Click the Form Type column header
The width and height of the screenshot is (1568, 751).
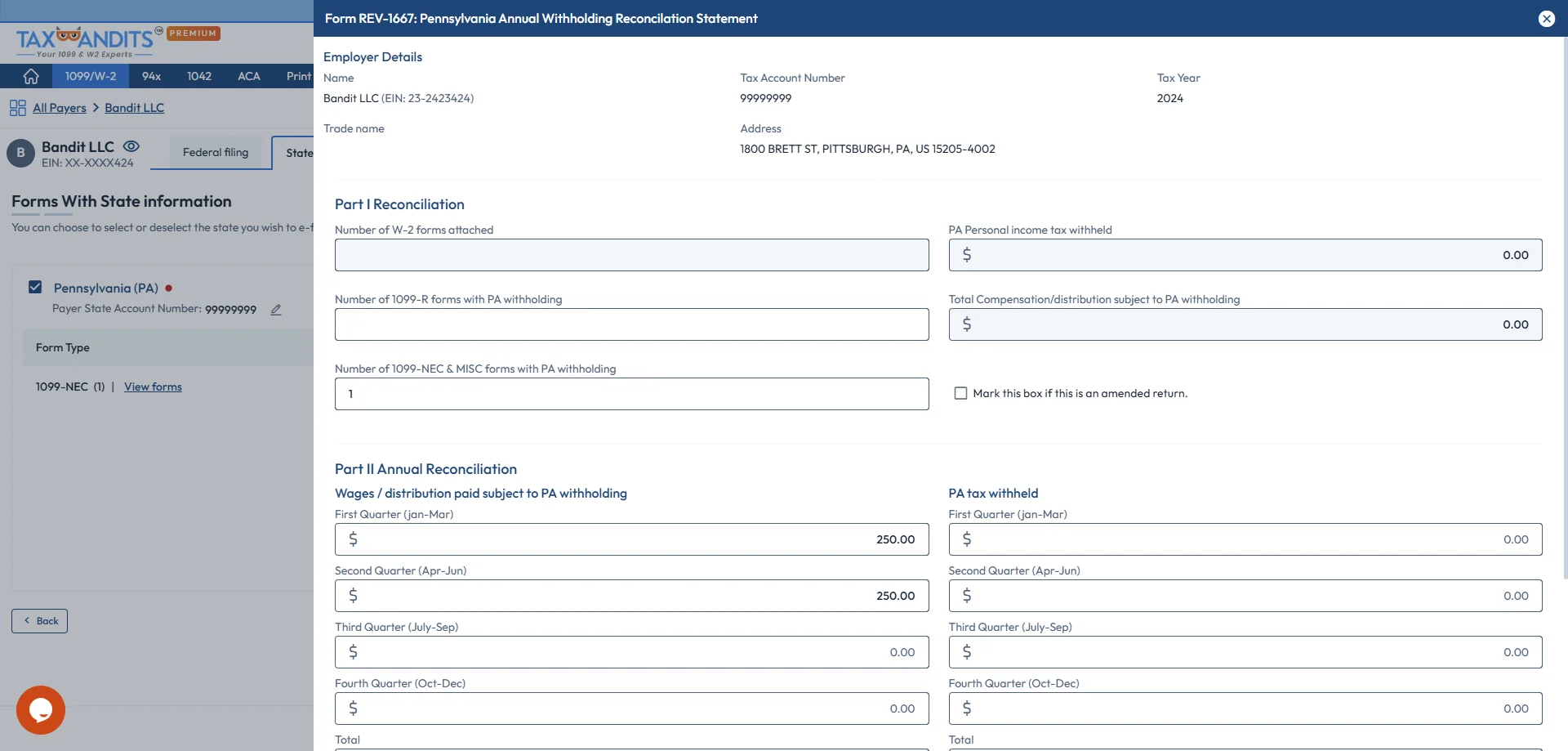coord(63,347)
